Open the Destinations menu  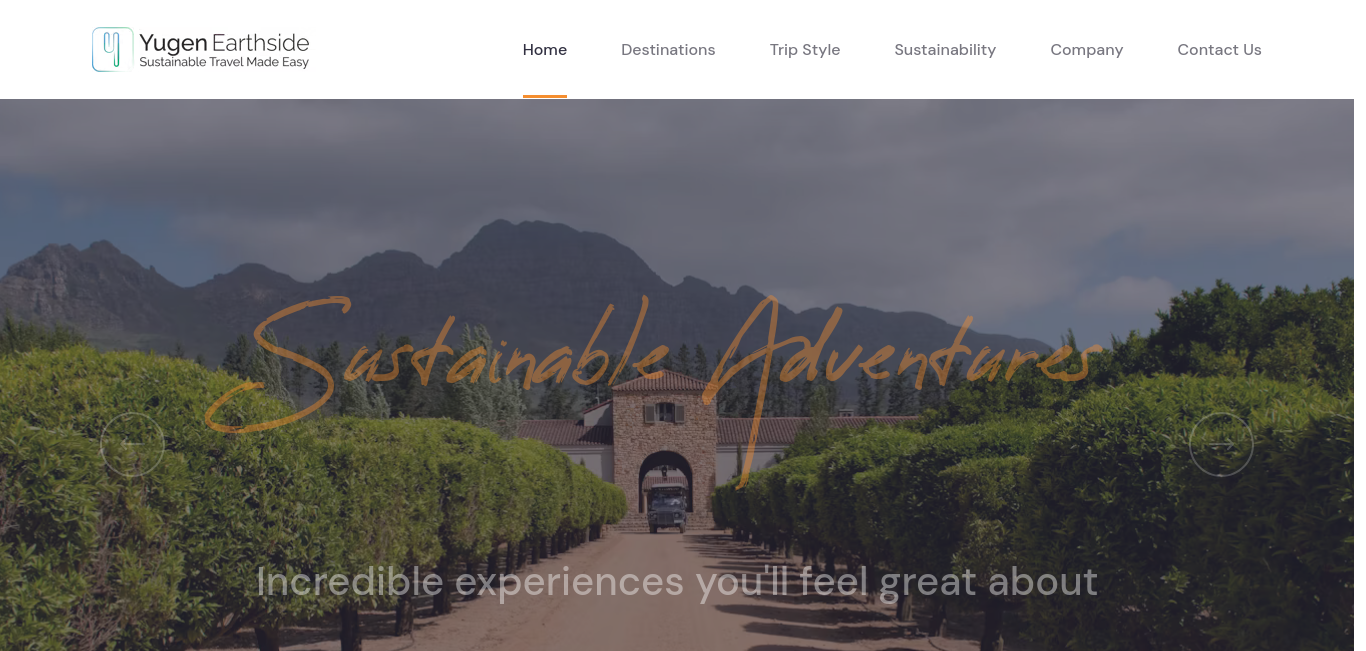pyautogui.click(x=668, y=50)
